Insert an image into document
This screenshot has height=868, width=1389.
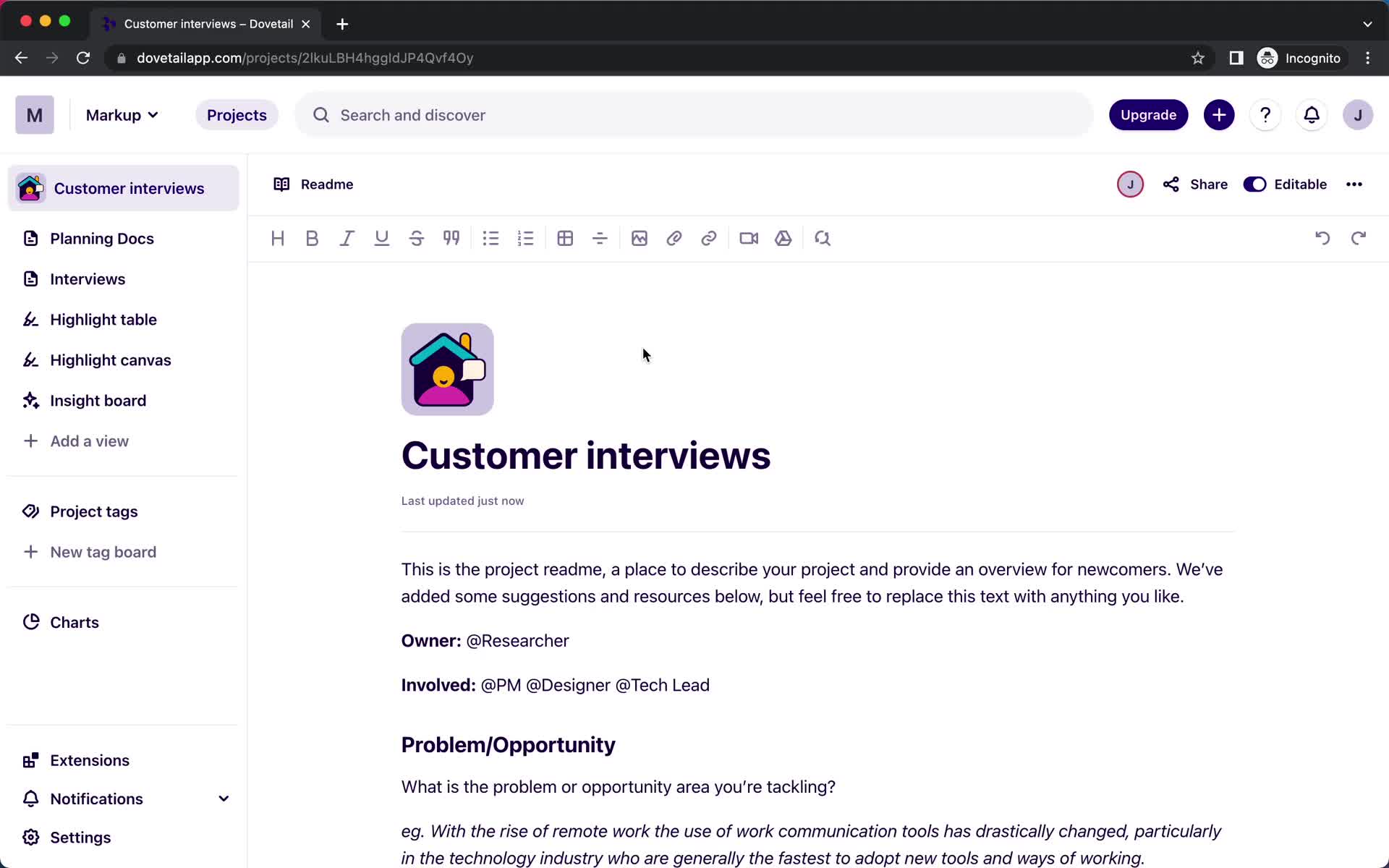click(639, 238)
